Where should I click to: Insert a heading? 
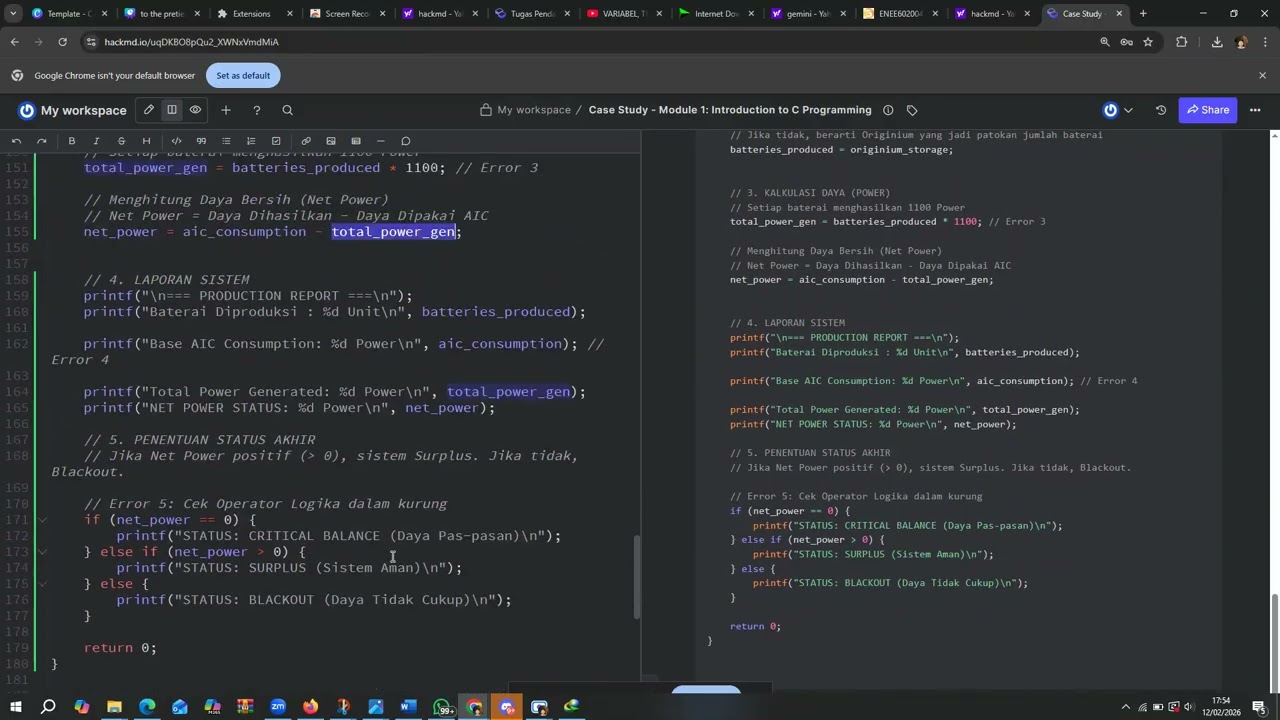tap(146, 141)
